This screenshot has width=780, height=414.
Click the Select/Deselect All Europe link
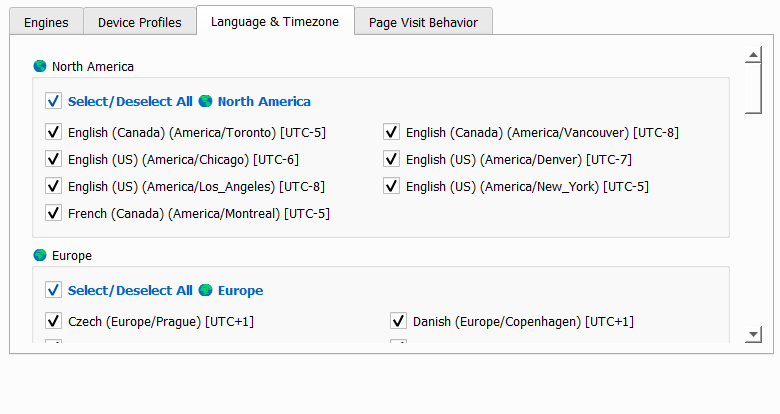pos(130,290)
